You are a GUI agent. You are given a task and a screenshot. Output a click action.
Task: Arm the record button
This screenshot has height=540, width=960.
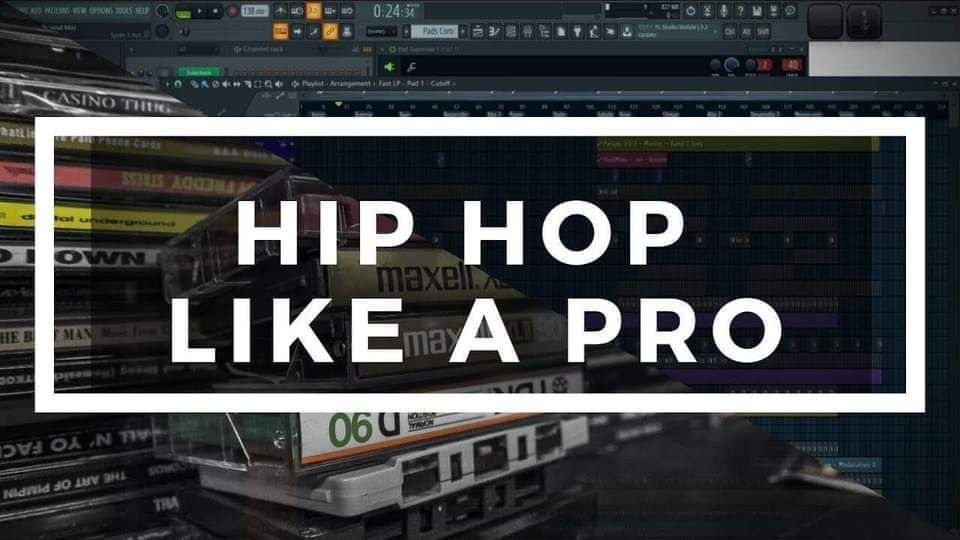[232, 11]
